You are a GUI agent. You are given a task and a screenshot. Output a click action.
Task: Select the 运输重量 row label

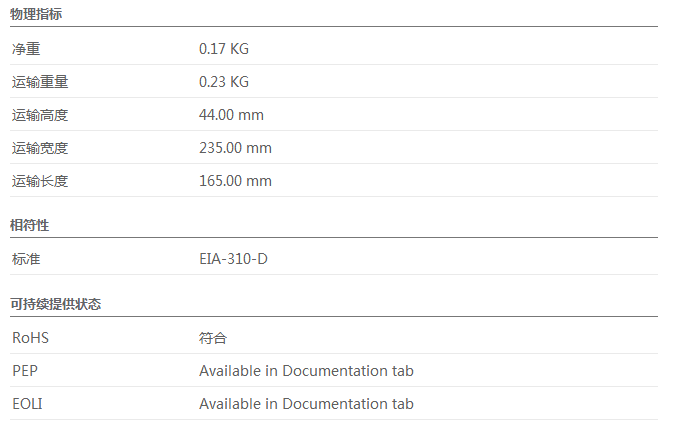pyautogui.click(x=40, y=82)
